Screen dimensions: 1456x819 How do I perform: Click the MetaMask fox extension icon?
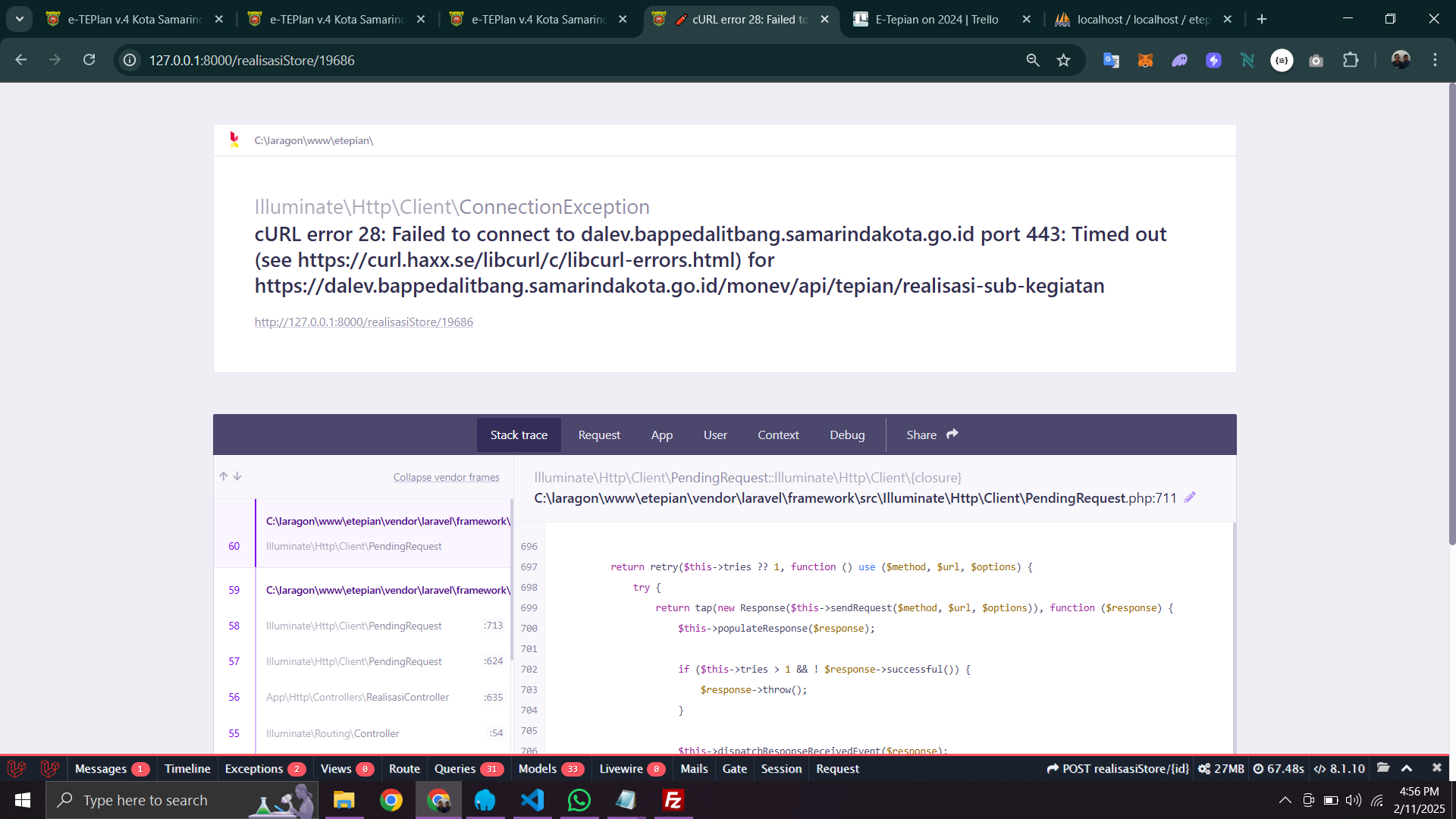pos(1145,60)
